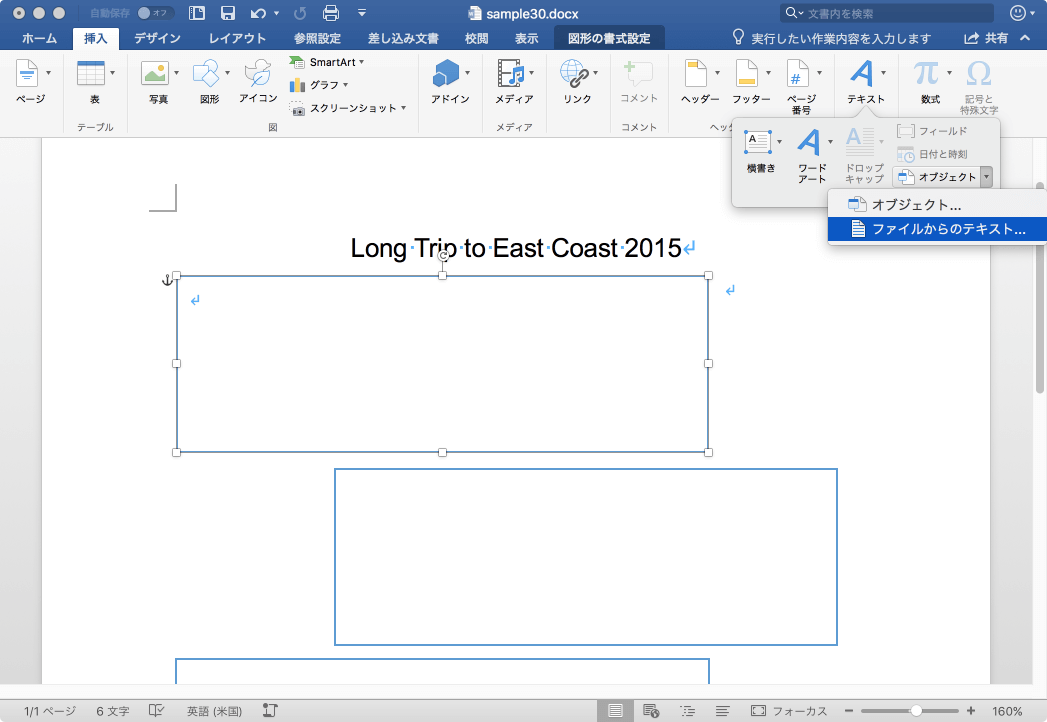Screen dimensions: 1047x722
Task: Click the horizontal text box (横書き) icon
Action: click(x=758, y=142)
